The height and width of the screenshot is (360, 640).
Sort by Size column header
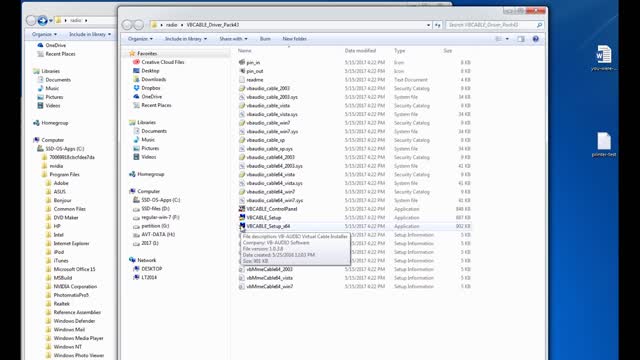click(x=448, y=51)
